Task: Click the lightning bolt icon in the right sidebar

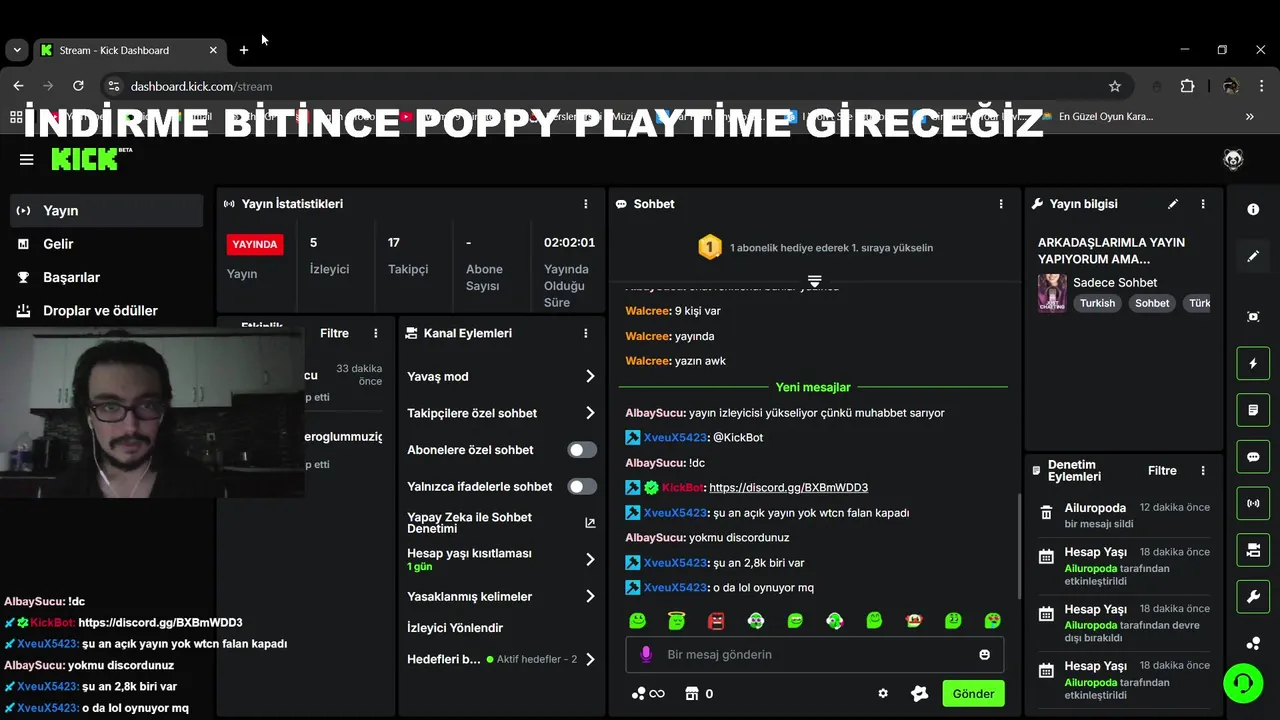Action: (x=1253, y=363)
